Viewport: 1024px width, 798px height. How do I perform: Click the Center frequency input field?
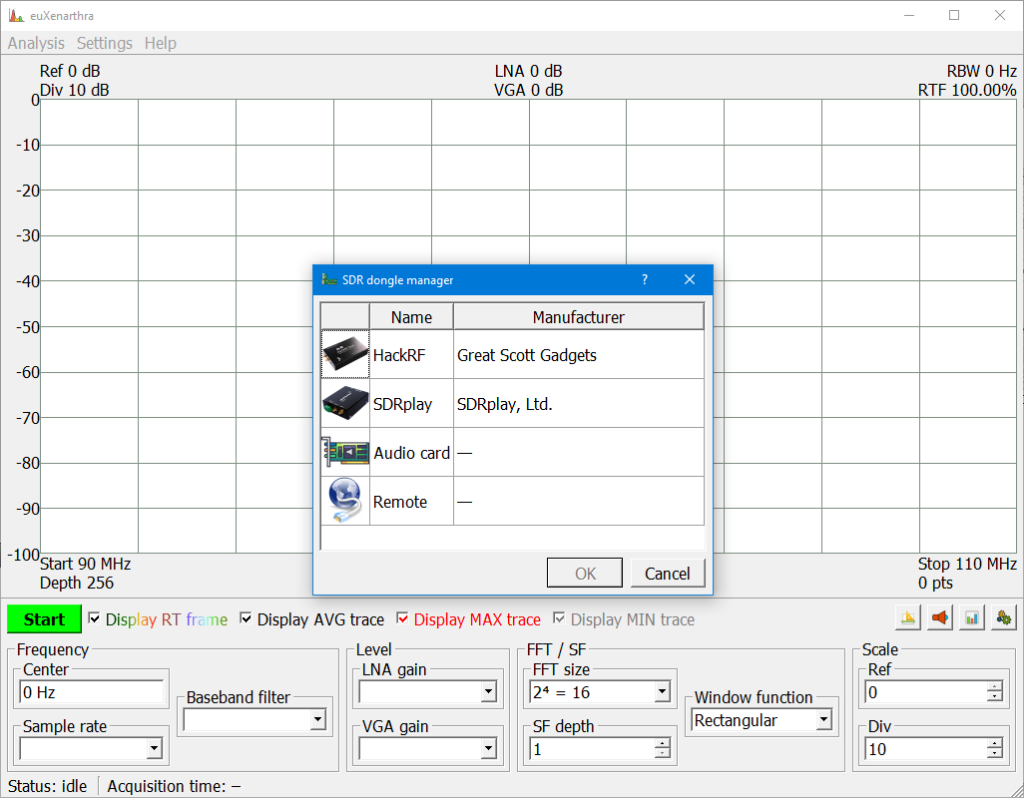[92, 692]
